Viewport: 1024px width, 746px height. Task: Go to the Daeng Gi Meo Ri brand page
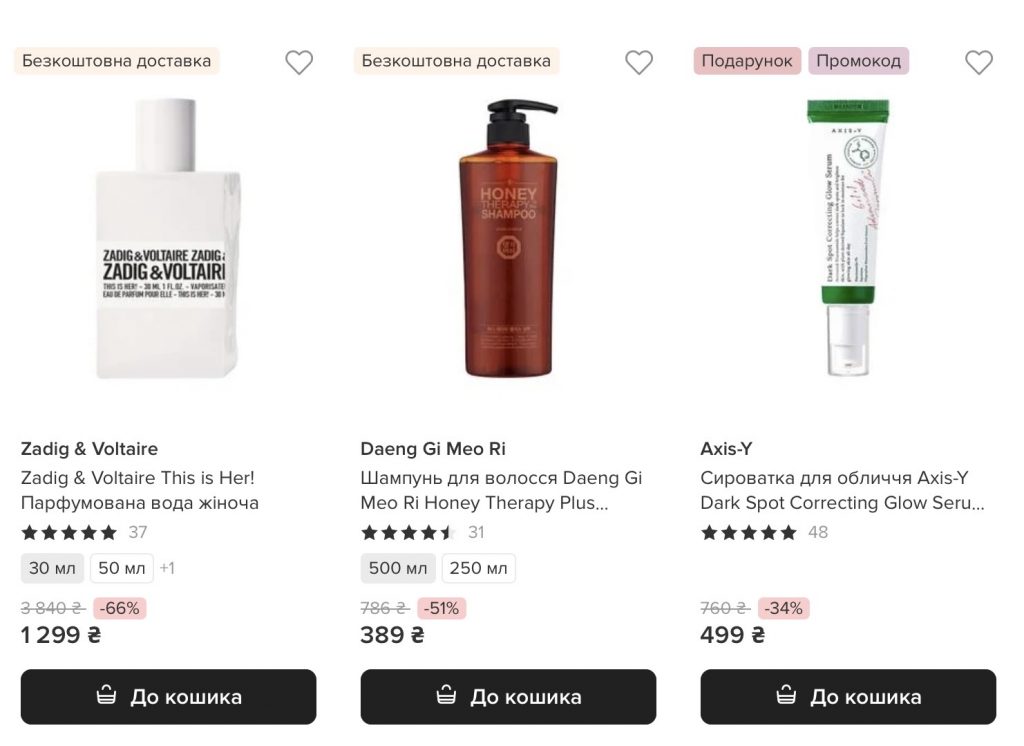coord(433,449)
